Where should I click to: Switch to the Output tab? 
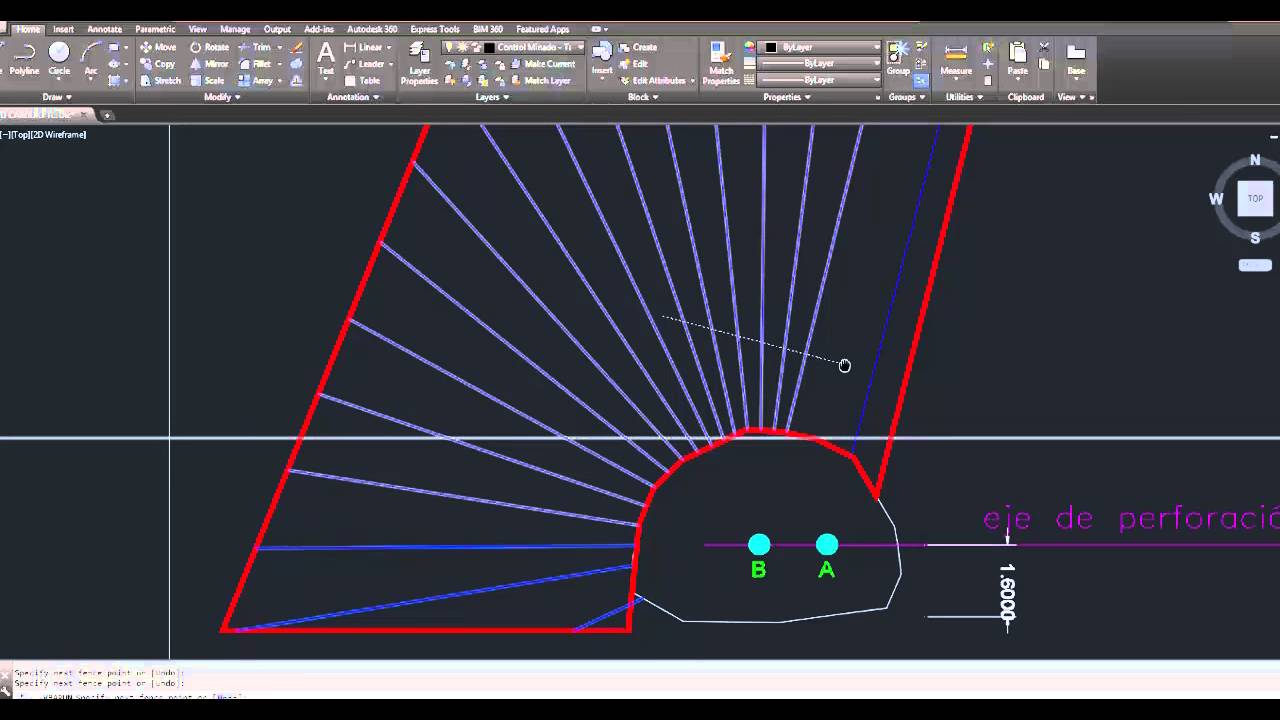tap(277, 29)
